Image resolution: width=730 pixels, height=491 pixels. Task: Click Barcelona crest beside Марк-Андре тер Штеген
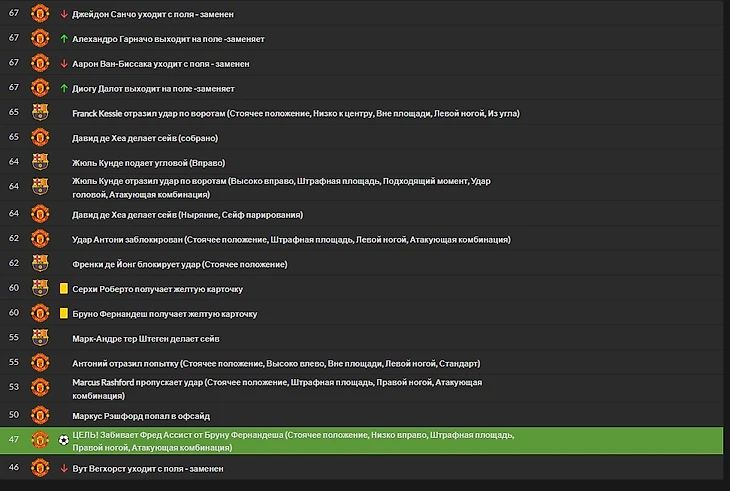pyautogui.click(x=40, y=338)
